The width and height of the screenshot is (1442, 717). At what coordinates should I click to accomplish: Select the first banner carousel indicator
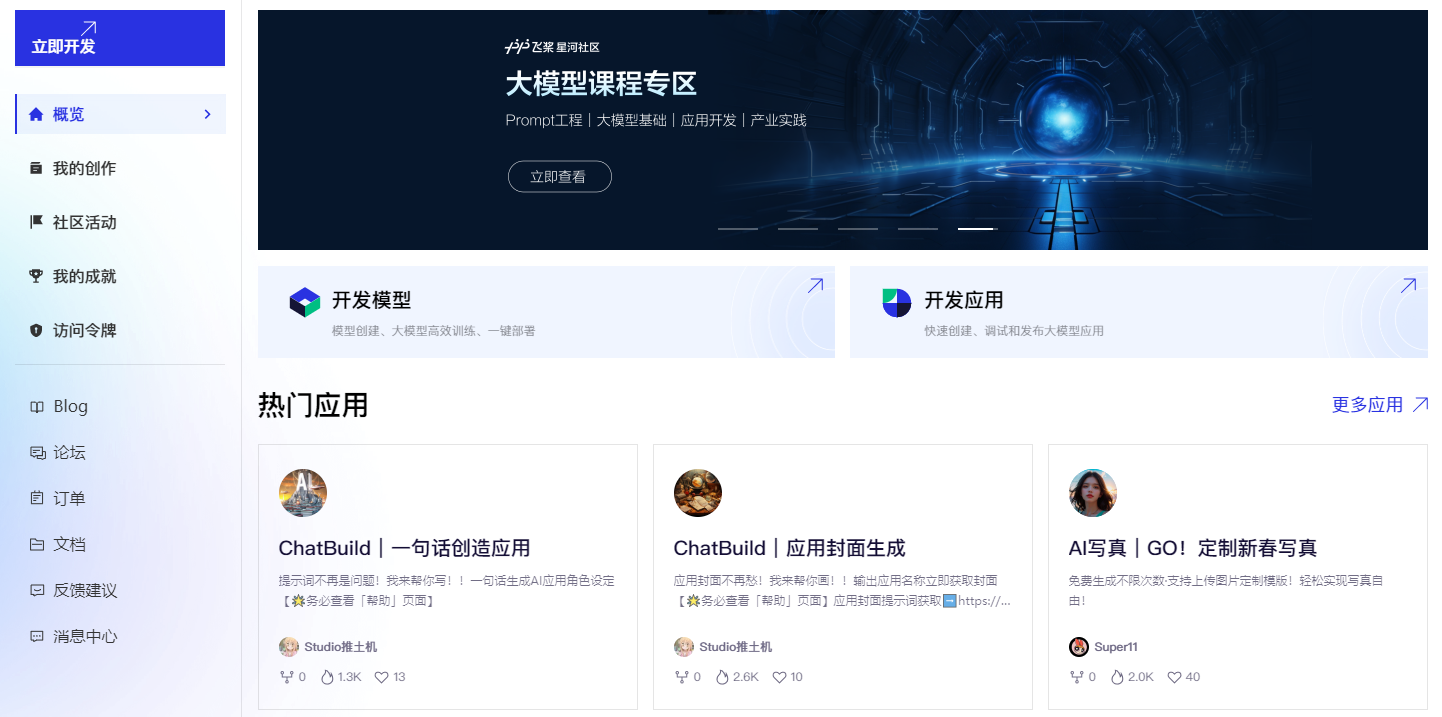tap(738, 229)
